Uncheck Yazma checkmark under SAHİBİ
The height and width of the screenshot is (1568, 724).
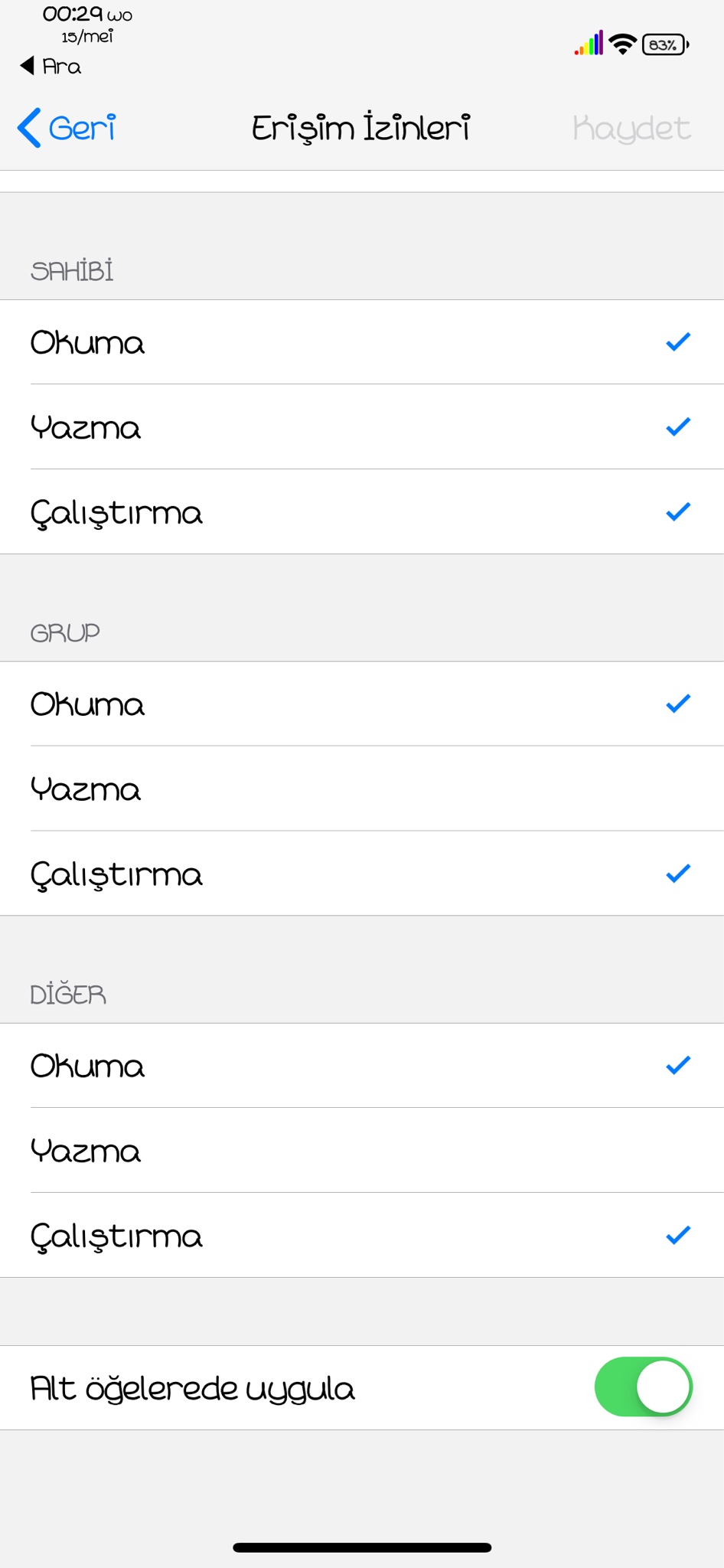pos(678,426)
